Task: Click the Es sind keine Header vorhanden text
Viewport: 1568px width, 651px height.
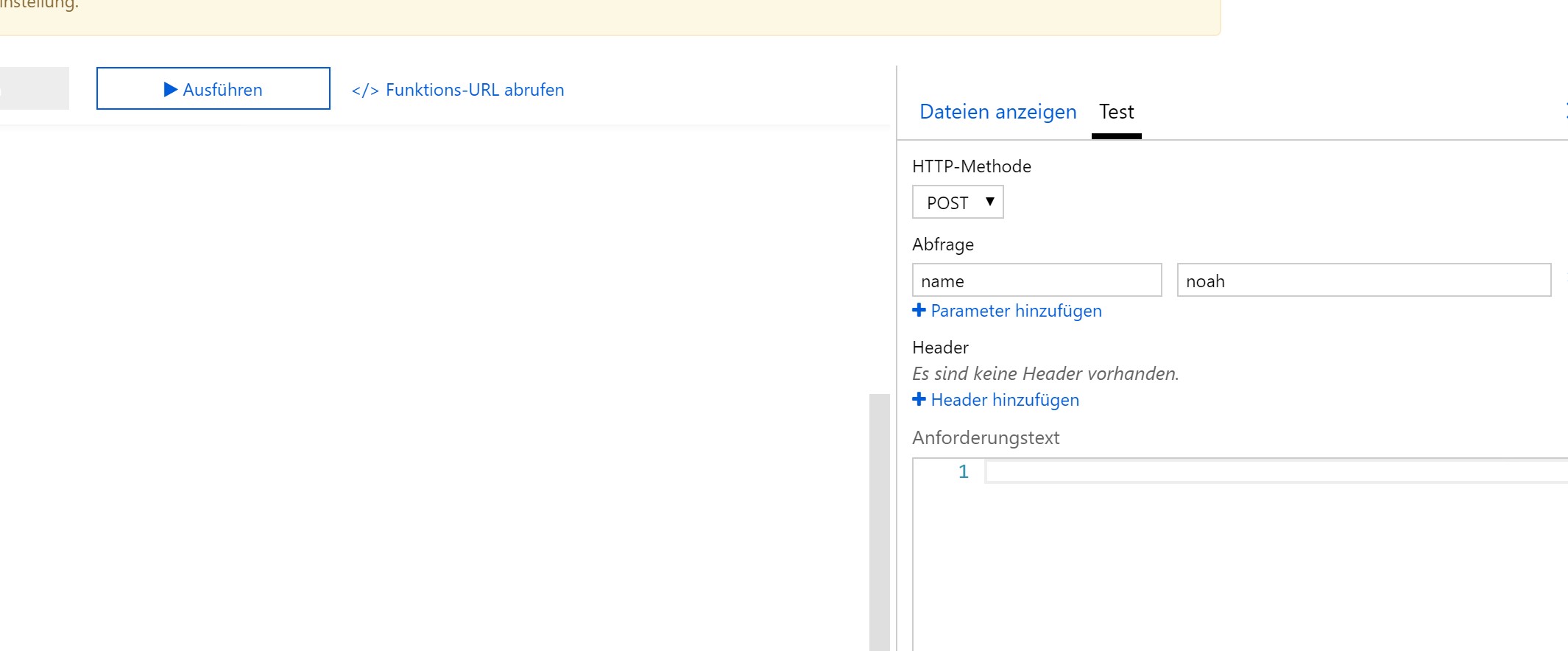Action: pos(1045,374)
